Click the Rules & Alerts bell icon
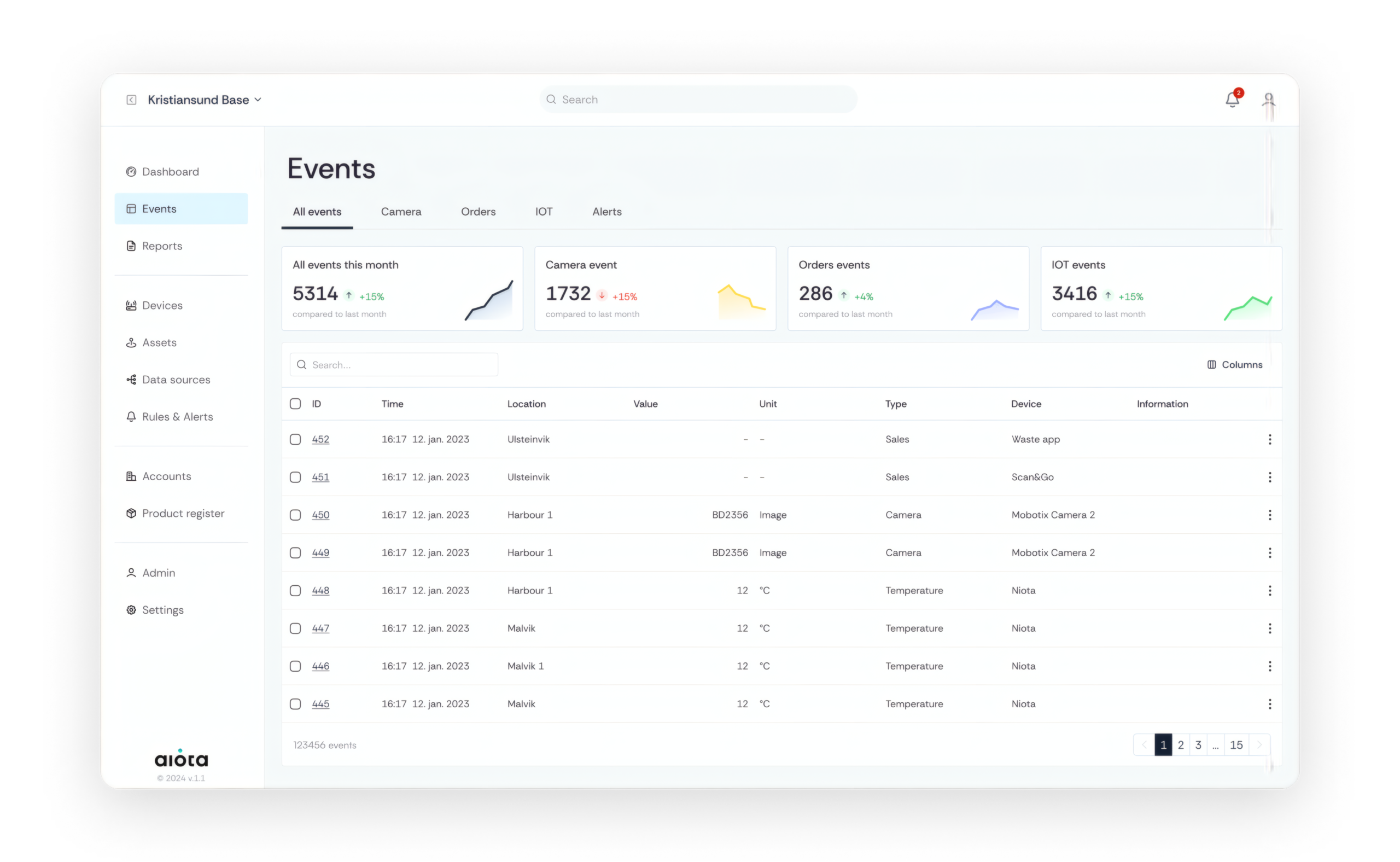 pyautogui.click(x=131, y=417)
